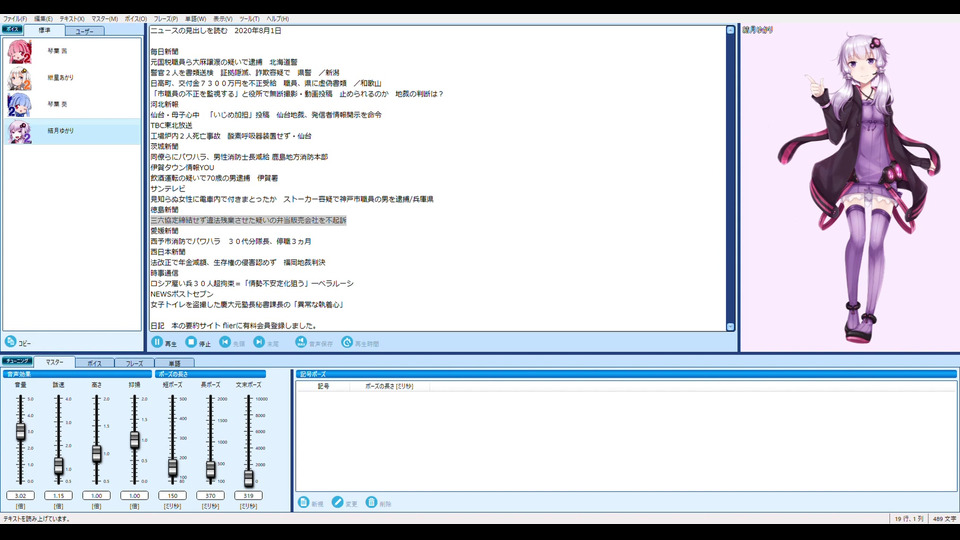Image resolution: width=960 pixels, height=540 pixels.
Task: Click the text editor scrollbar up arrow
Action: (730, 30)
